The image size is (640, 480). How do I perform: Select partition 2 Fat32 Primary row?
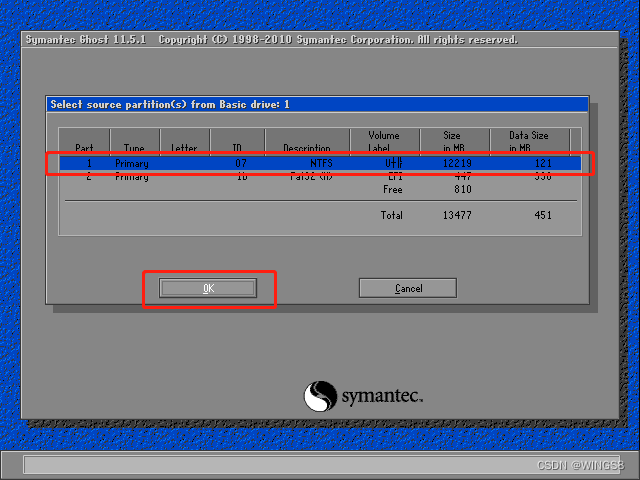(320, 177)
